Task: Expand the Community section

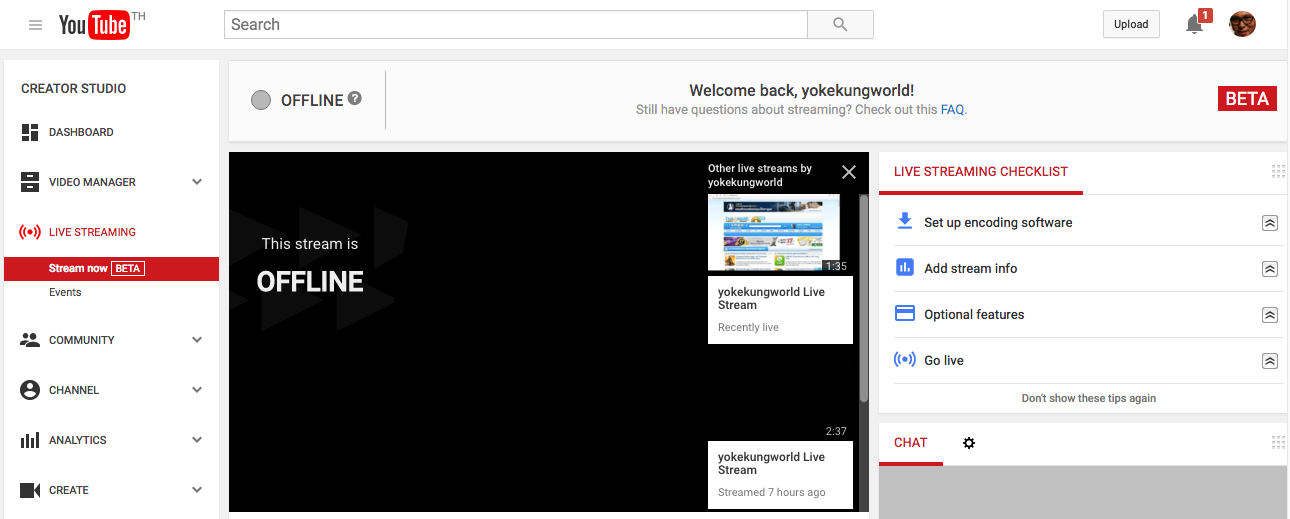Action: 197,340
